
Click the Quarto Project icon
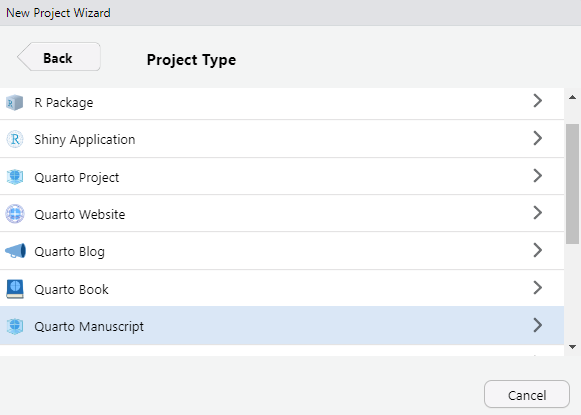click(15, 177)
